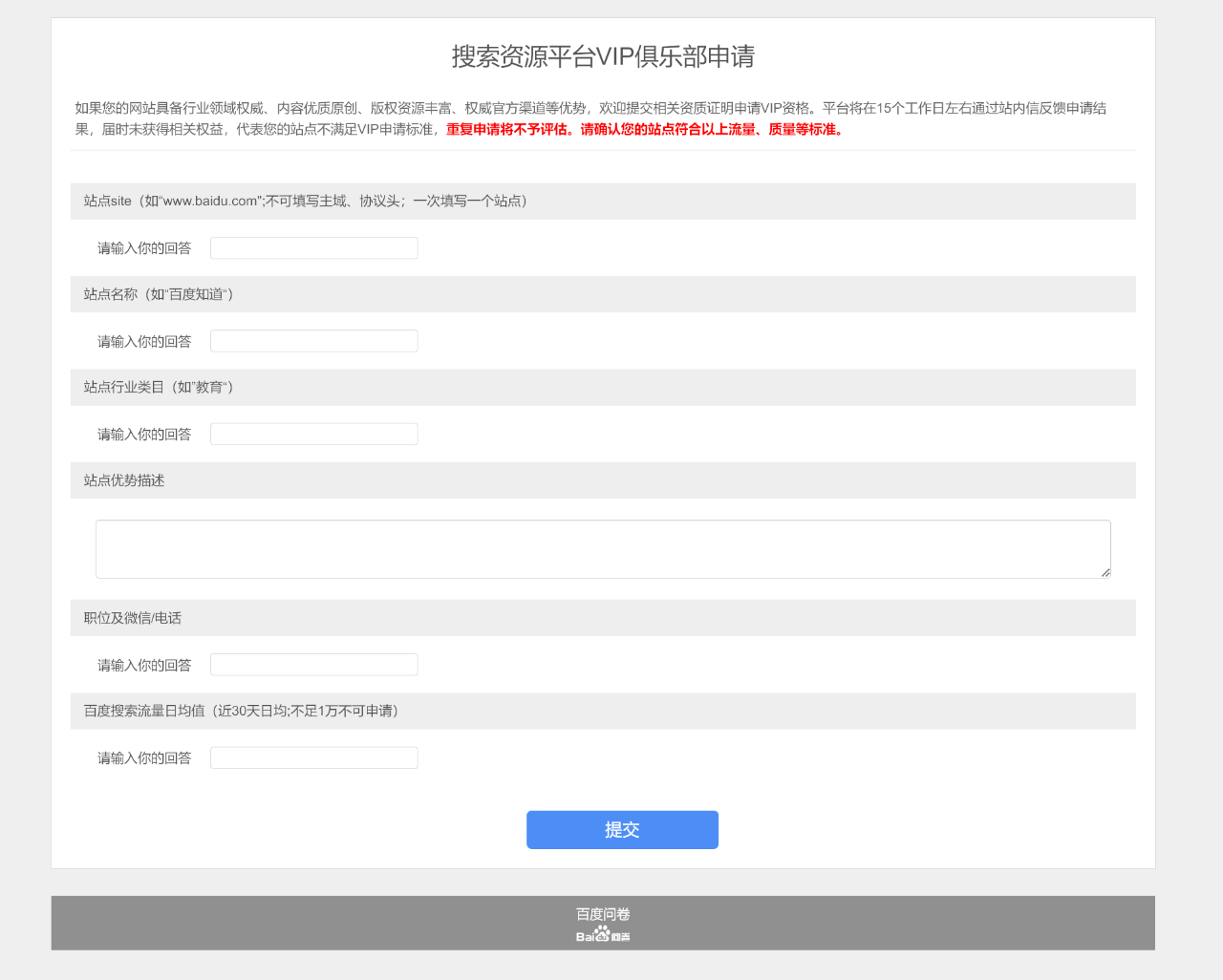Click the Baidu paw logo in footer
Viewport: 1223px width, 980px height.
pos(603,934)
